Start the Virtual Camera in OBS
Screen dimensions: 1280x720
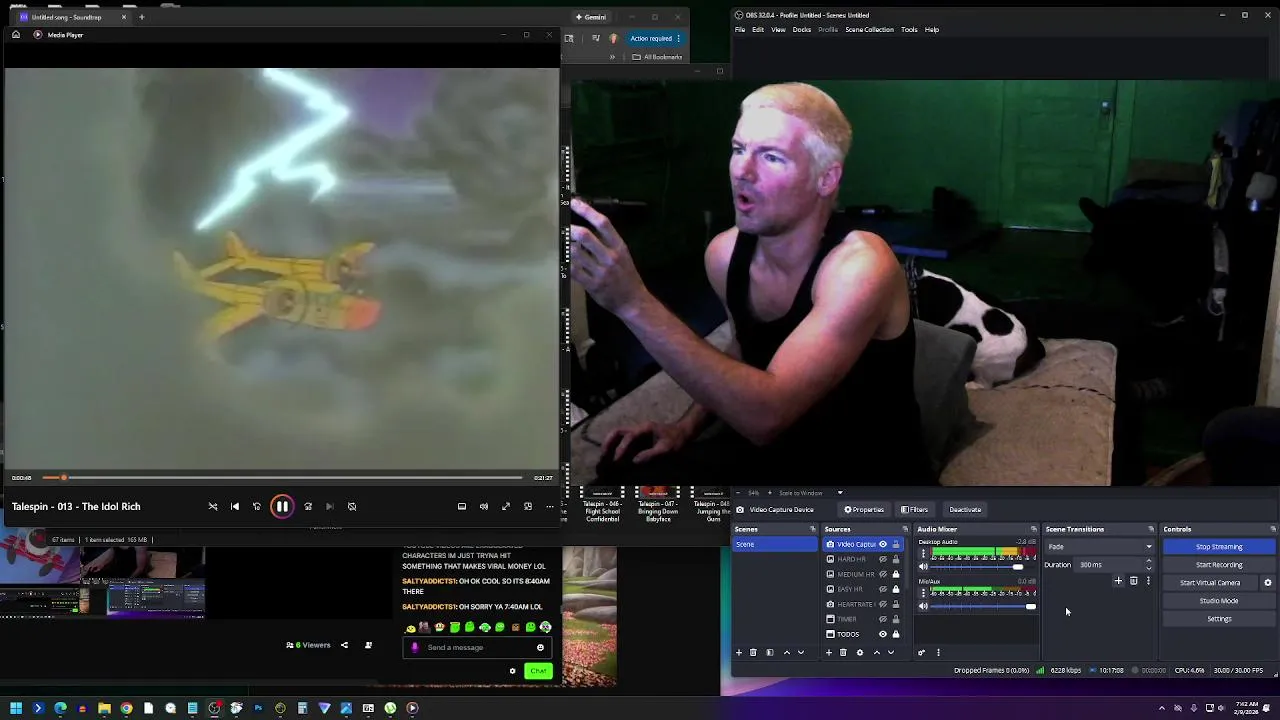[1210, 583]
